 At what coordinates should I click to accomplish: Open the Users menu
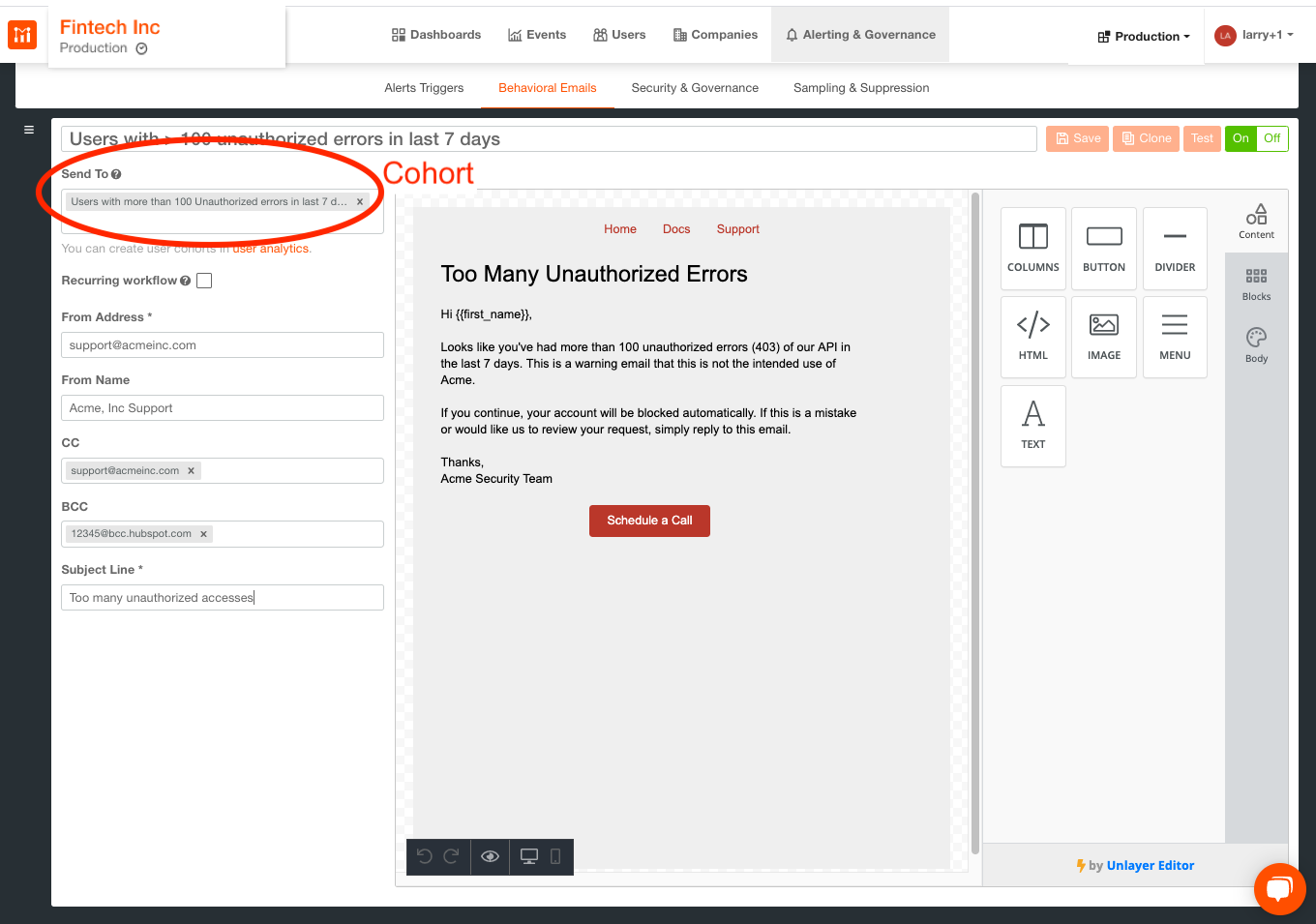point(619,35)
